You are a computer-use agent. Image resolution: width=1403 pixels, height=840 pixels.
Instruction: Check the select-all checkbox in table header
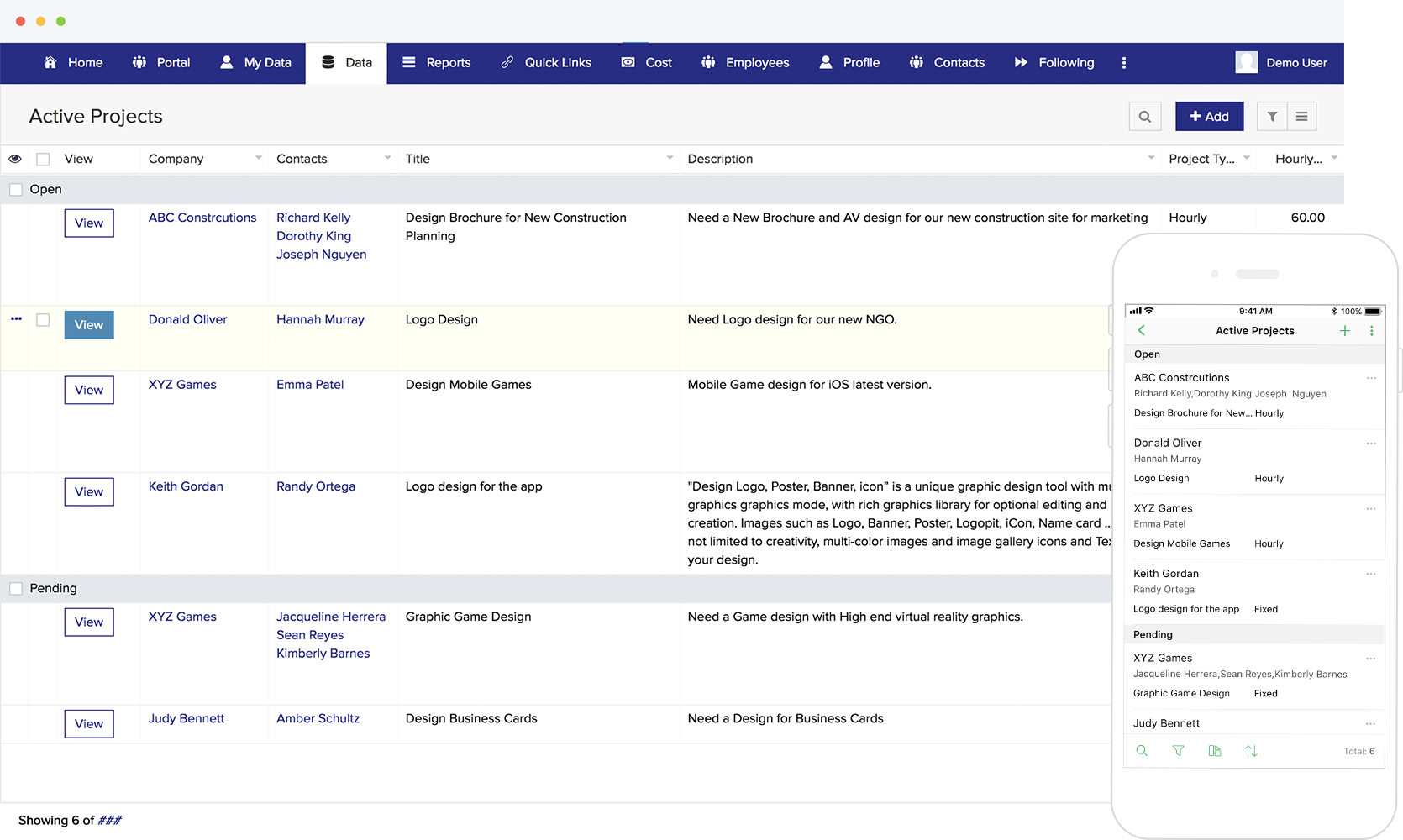pyautogui.click(x=43, y=159)
